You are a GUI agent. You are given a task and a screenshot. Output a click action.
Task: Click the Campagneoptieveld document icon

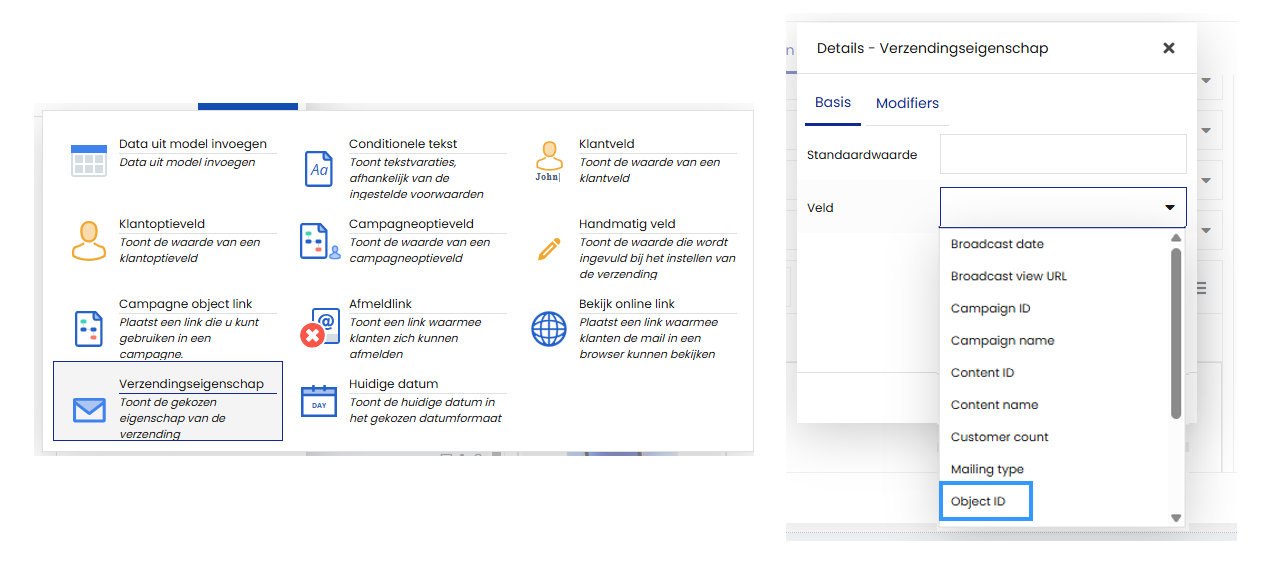319,242
